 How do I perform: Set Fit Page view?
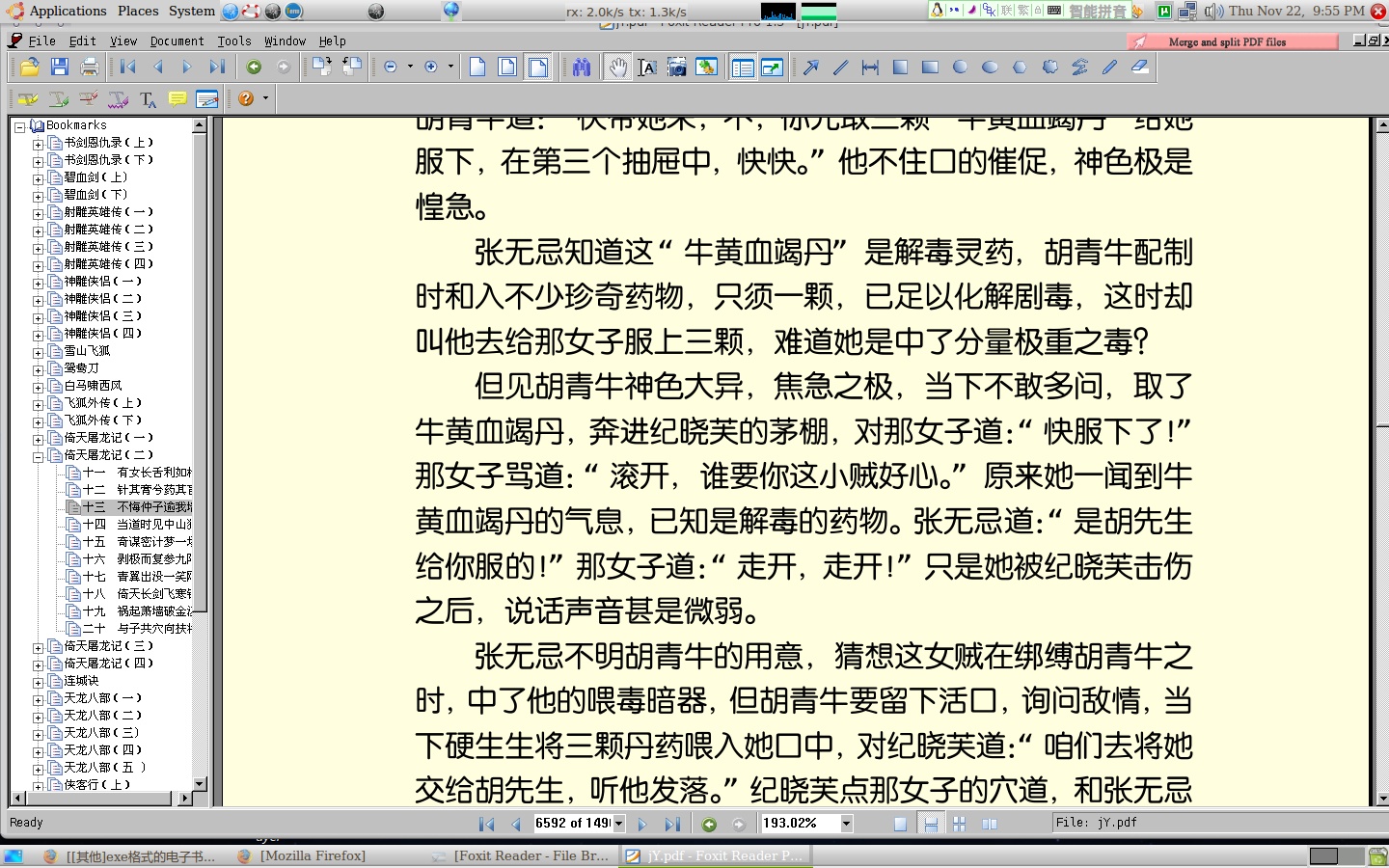click(x=507, y=67)
